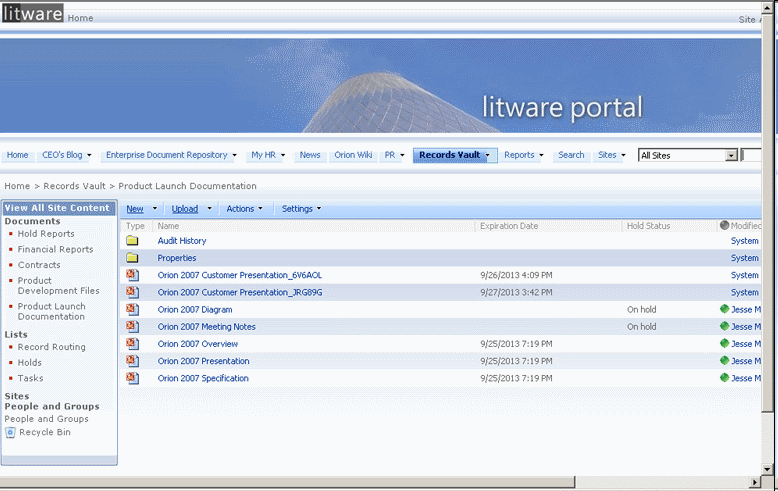The width and height of the screenshot is (778, 491).
Task: Go to the CEO's Blog tab
Action: [62, 155]
